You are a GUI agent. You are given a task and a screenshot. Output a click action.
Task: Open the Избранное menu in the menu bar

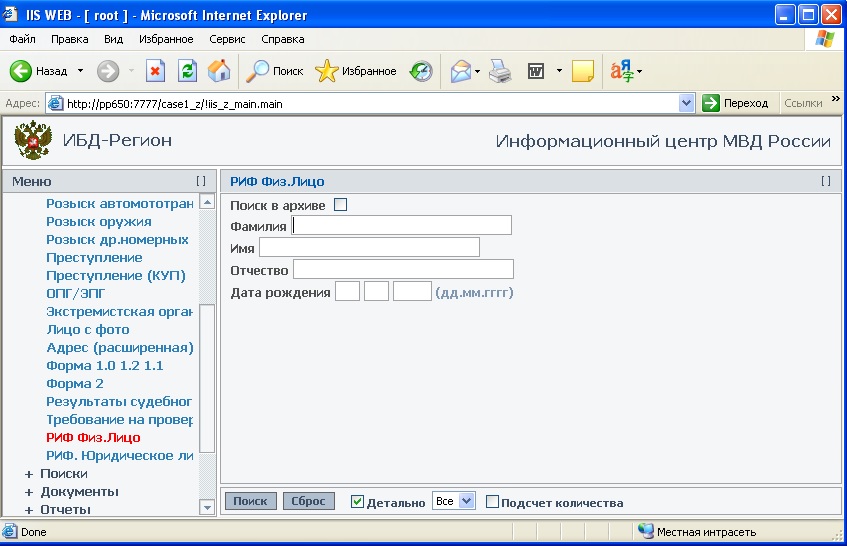[x=165, y=39]
